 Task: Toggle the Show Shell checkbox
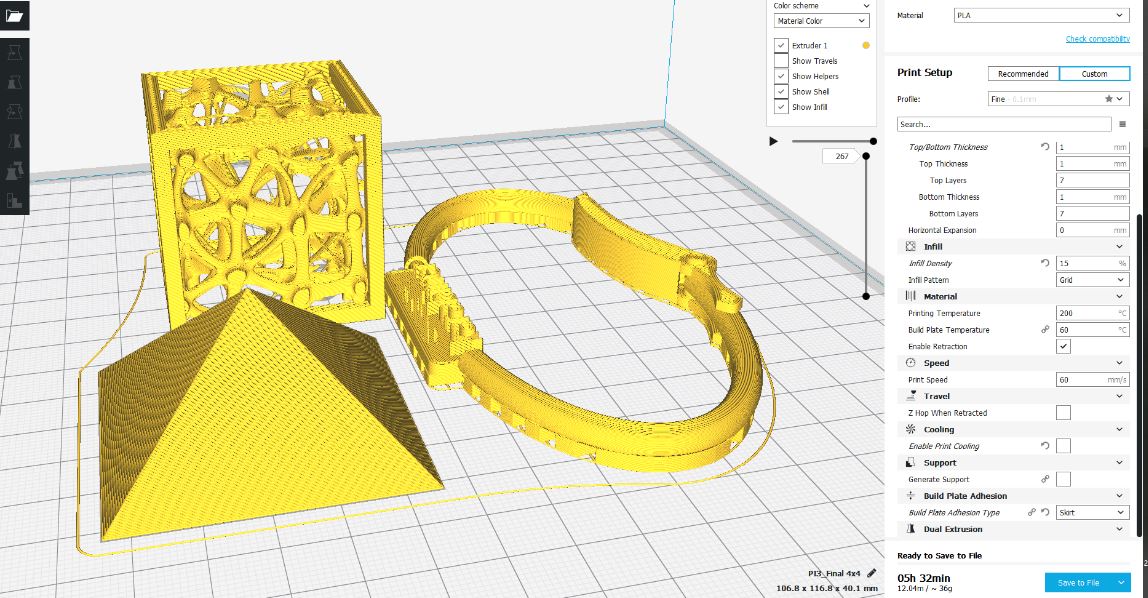[x=781, y=91]
